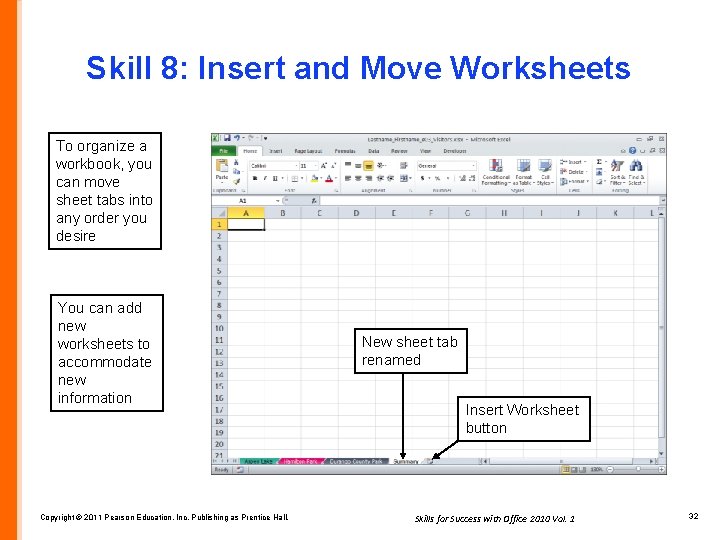Click the Font Color letter A icon

pos(329,179)
